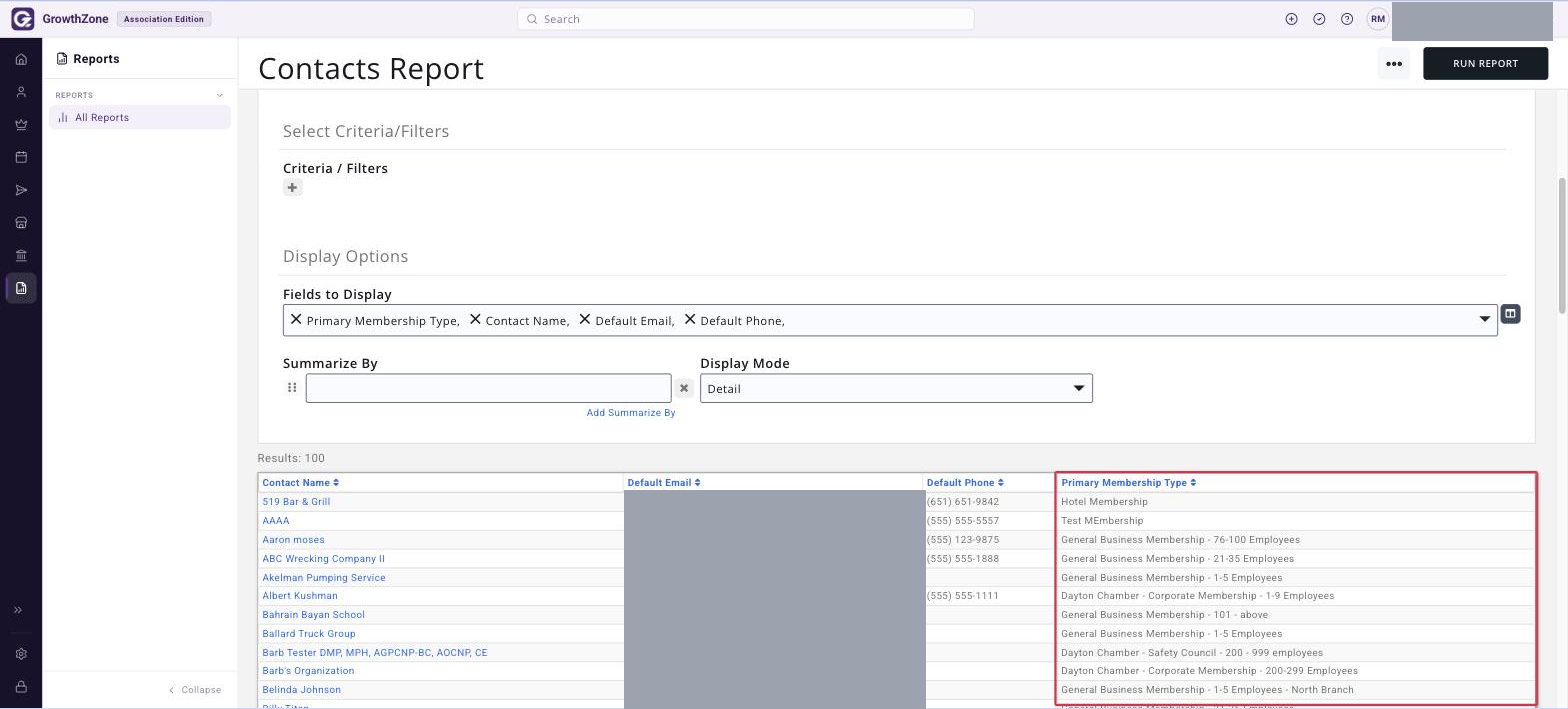Click the GrowthZone logo

pos(60,19)
